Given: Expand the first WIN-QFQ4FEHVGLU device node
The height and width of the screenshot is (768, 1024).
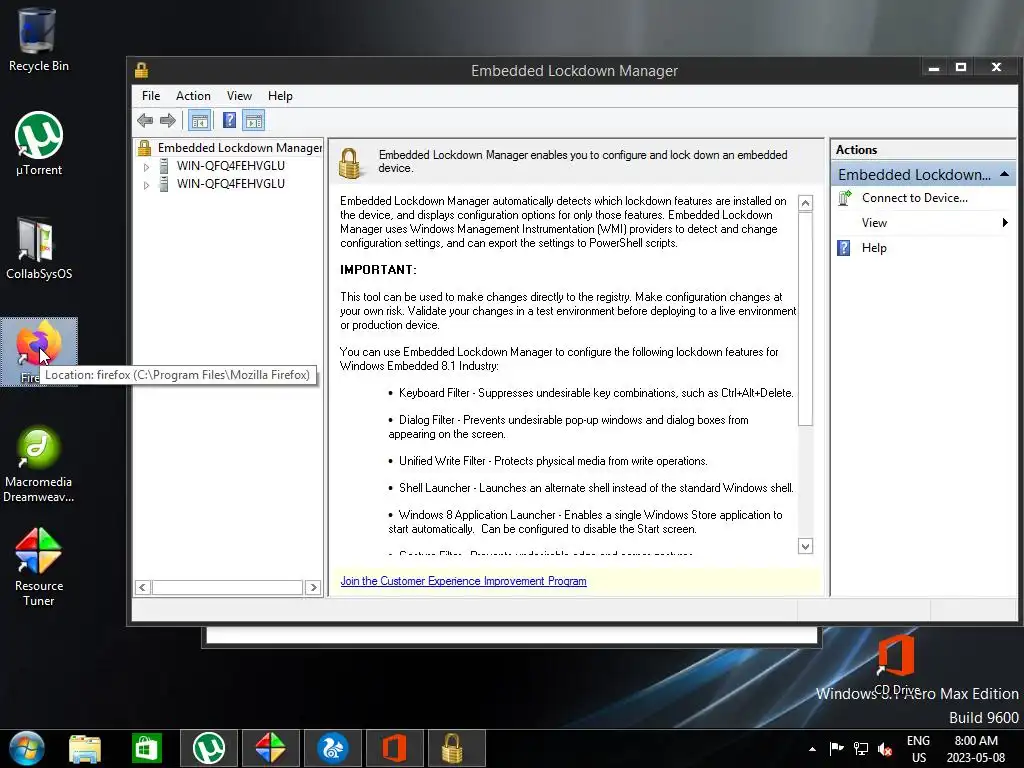Looking at the screenshot, I should [146, 167].
